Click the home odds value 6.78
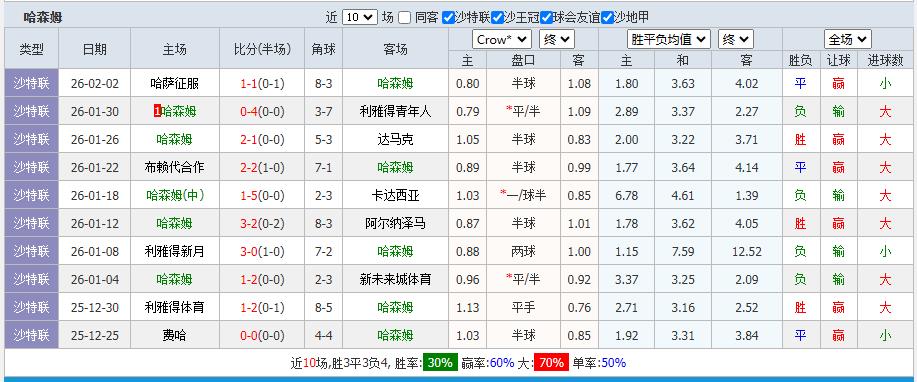Viewport: 917px width, 382px height. pos(627,195)
